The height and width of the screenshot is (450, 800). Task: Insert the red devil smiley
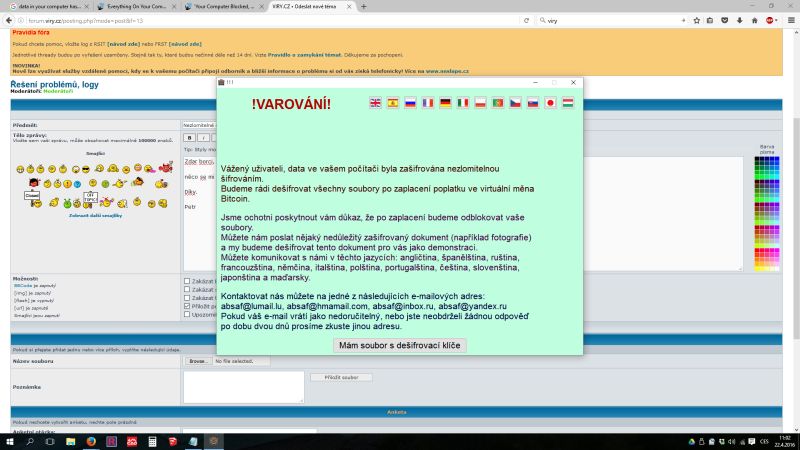165,167
